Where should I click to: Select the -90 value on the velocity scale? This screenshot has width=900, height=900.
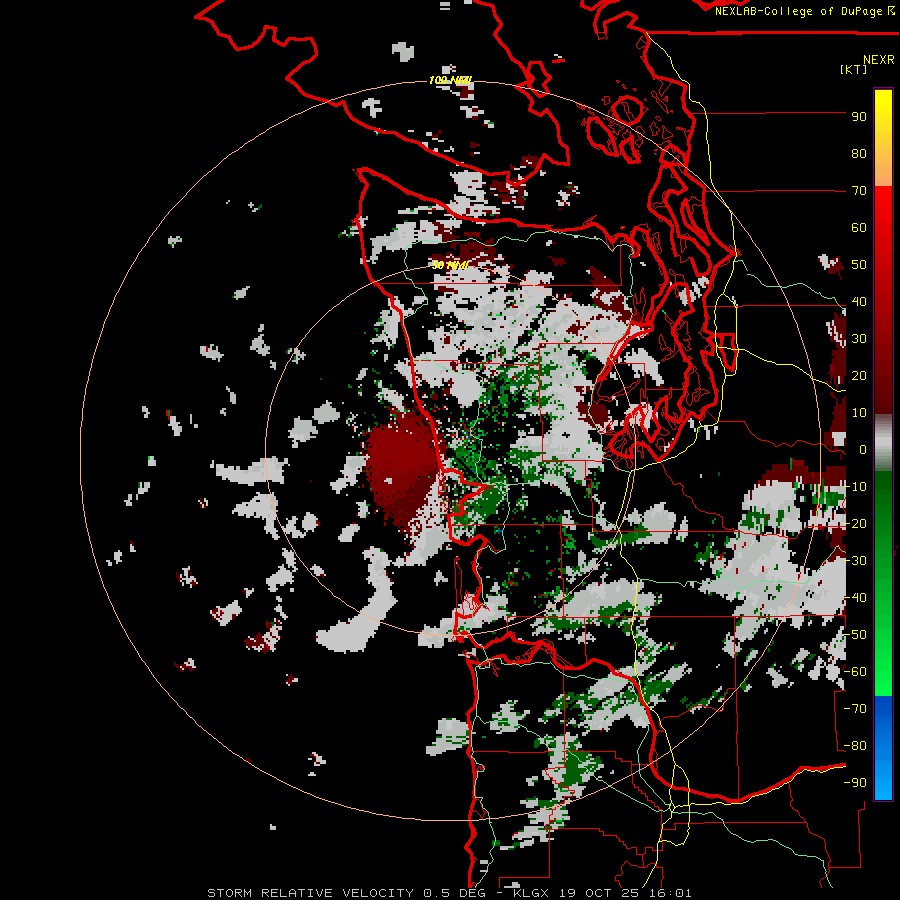(x=855, y=783)
